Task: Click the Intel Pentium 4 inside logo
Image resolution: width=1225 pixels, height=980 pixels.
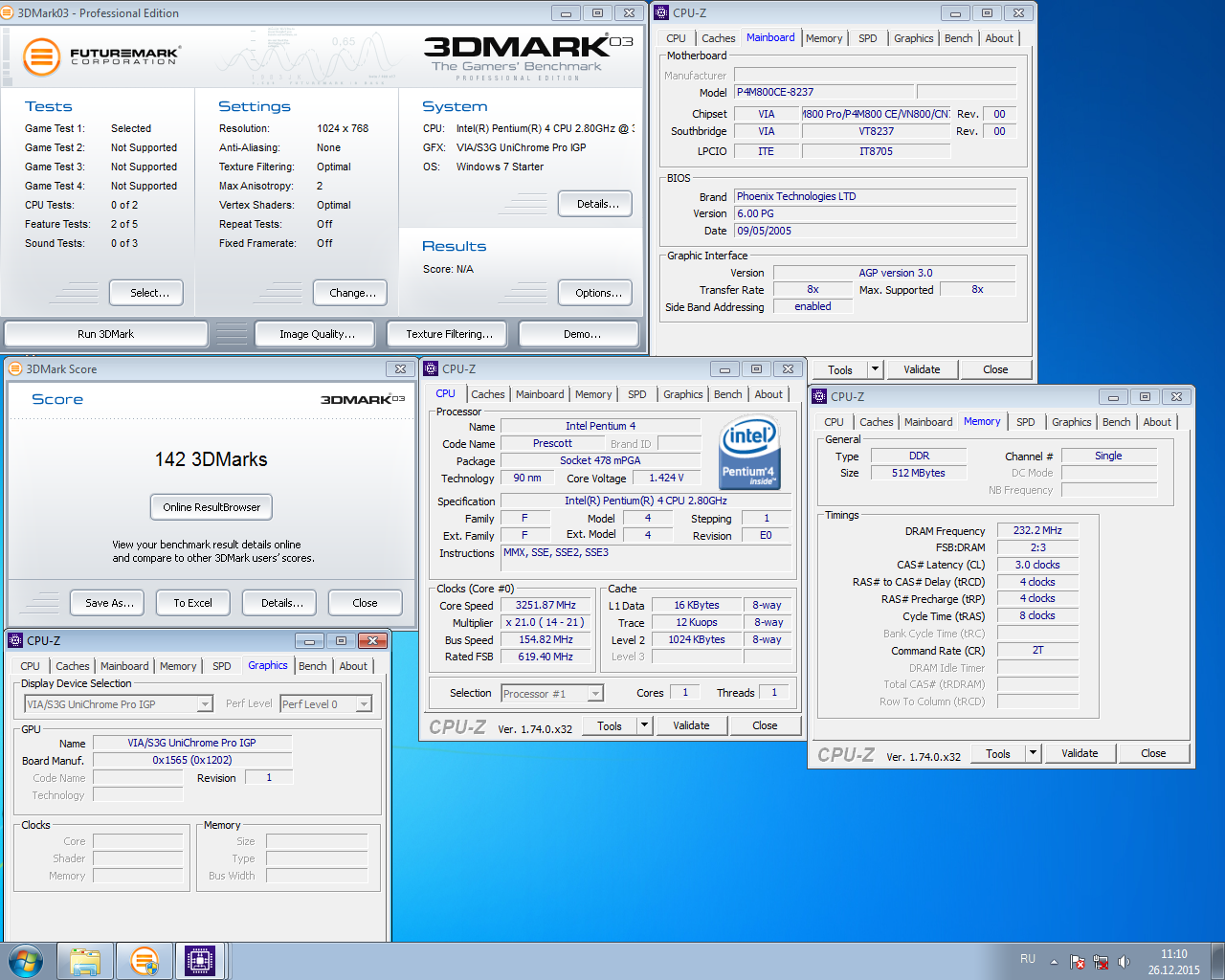Action: pyautogui.click(x=748, y=453)
